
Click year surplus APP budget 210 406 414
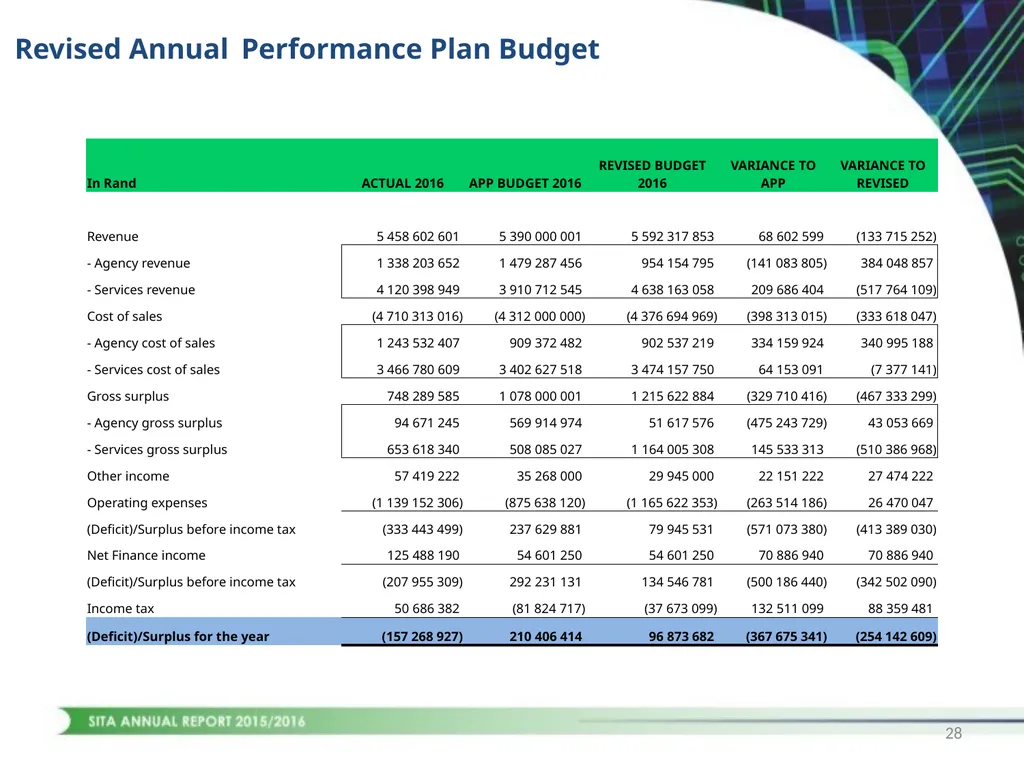(545, 637)
